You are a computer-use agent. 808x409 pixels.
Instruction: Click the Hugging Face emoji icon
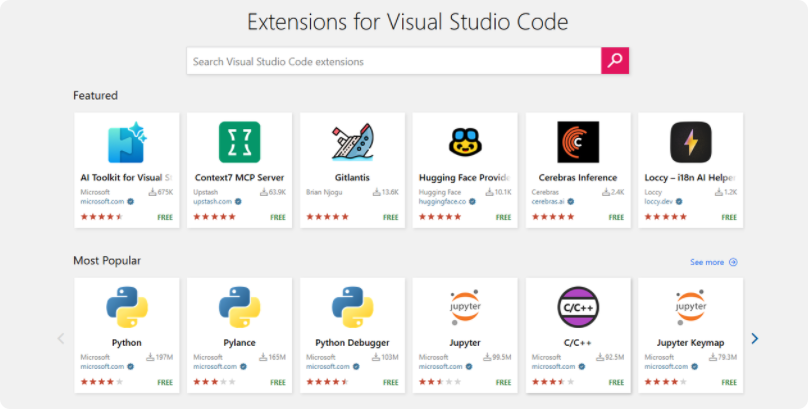coord(465,142)
